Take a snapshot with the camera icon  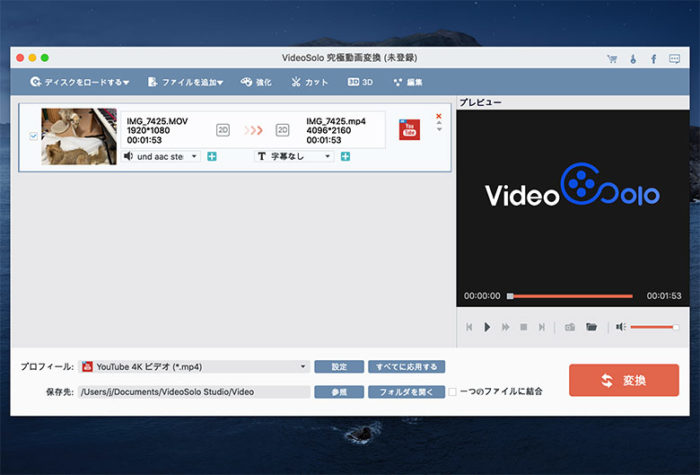(x=570, y=327)
